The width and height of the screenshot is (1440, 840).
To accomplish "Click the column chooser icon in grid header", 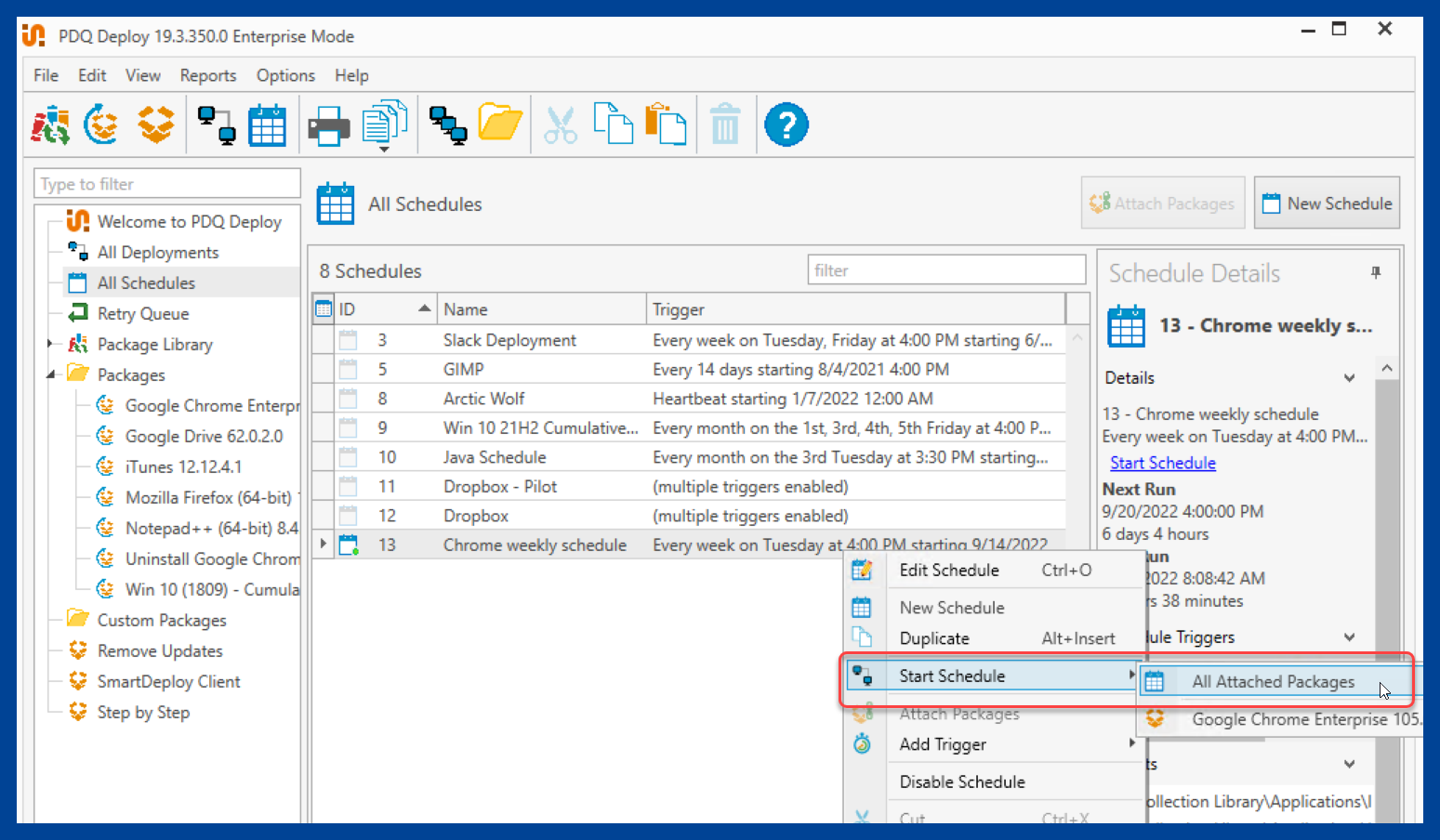I will (323, 309).
